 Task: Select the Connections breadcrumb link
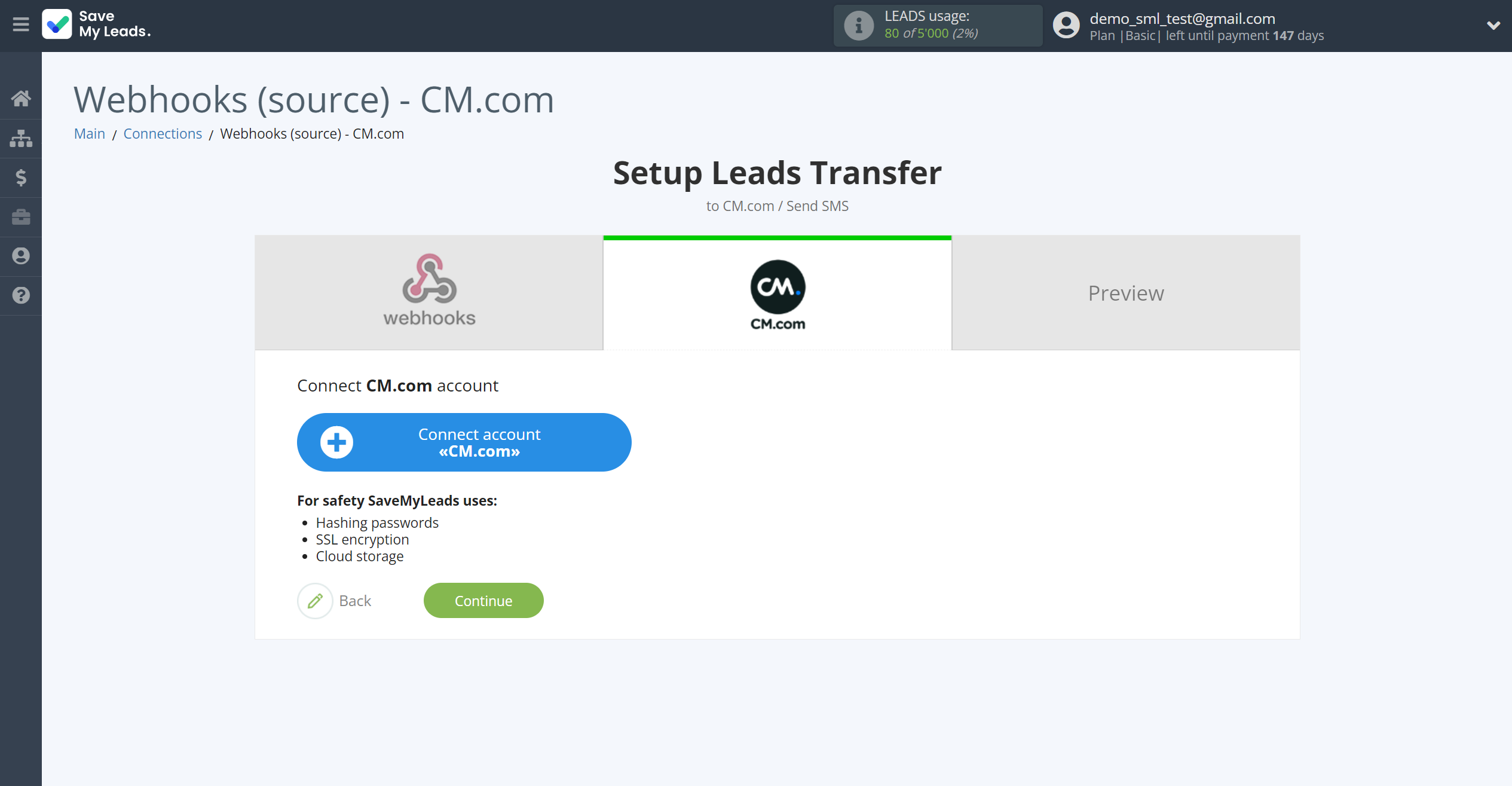point(163,133)
